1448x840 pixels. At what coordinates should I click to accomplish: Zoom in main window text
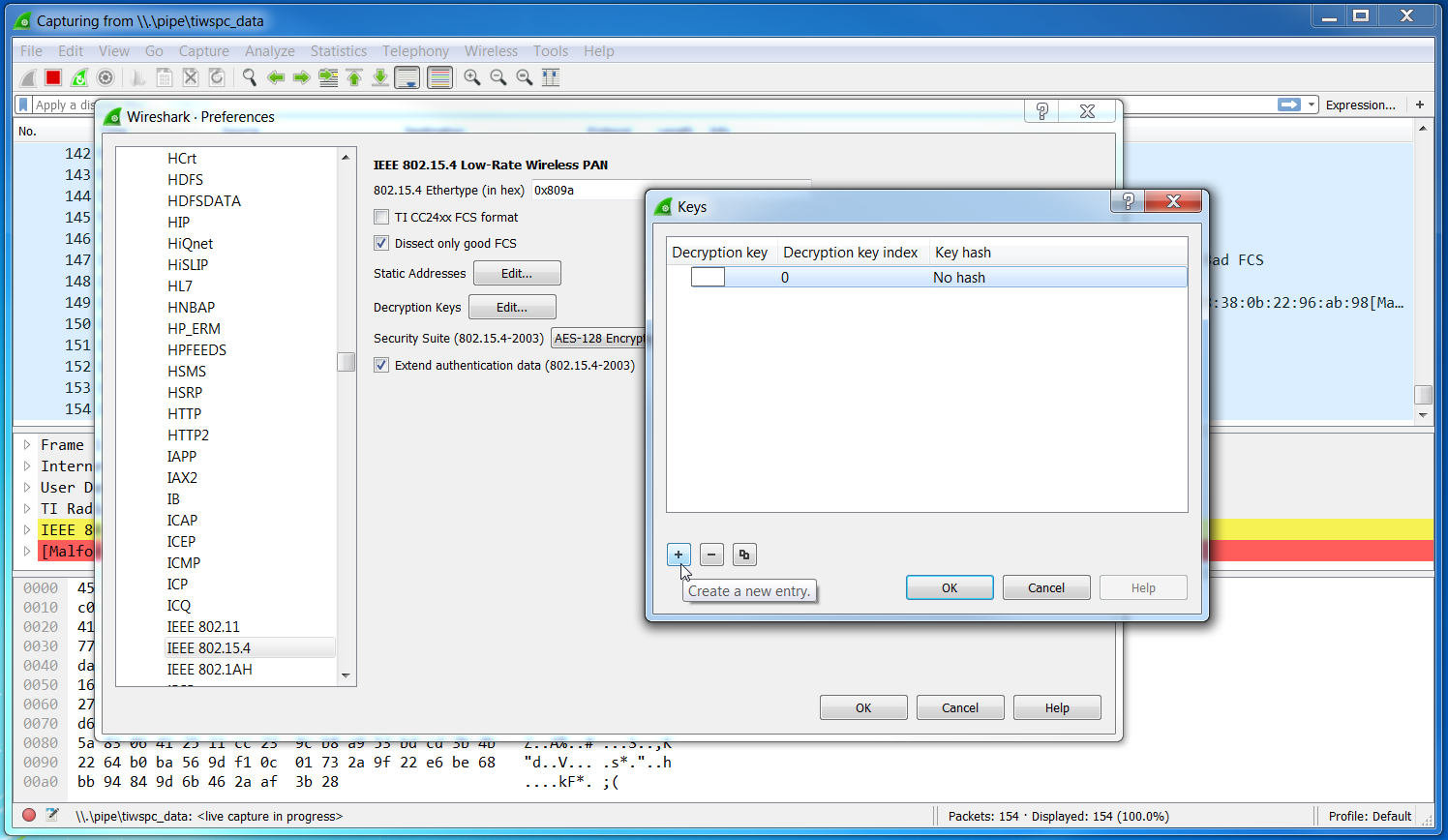pos(472,77)
